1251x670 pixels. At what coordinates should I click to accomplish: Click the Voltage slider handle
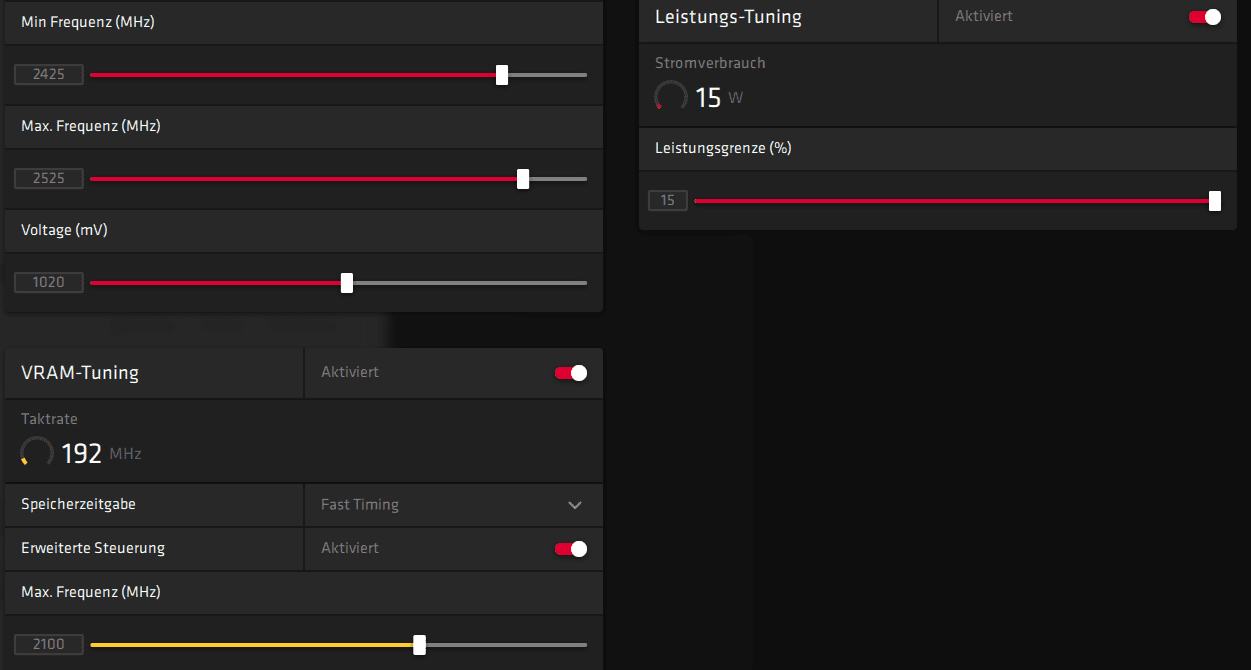point(347,283)
